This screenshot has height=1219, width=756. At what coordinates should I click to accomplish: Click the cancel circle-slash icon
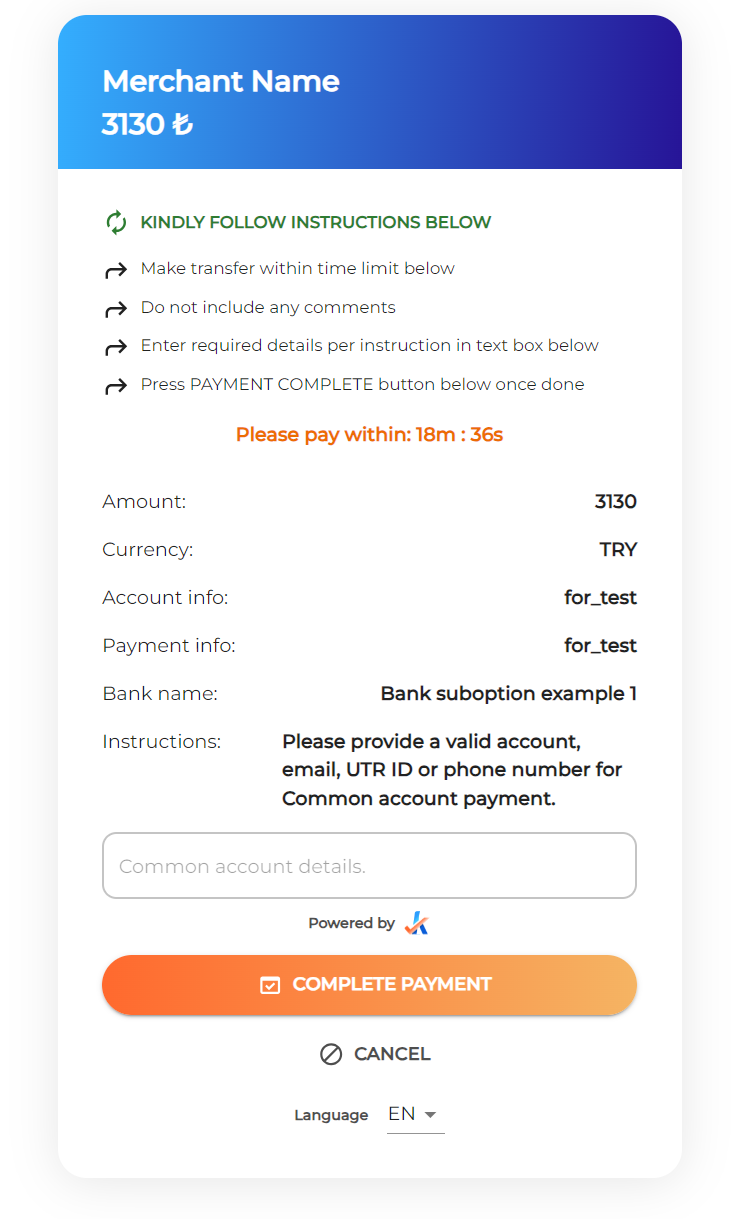[331, 1054]
